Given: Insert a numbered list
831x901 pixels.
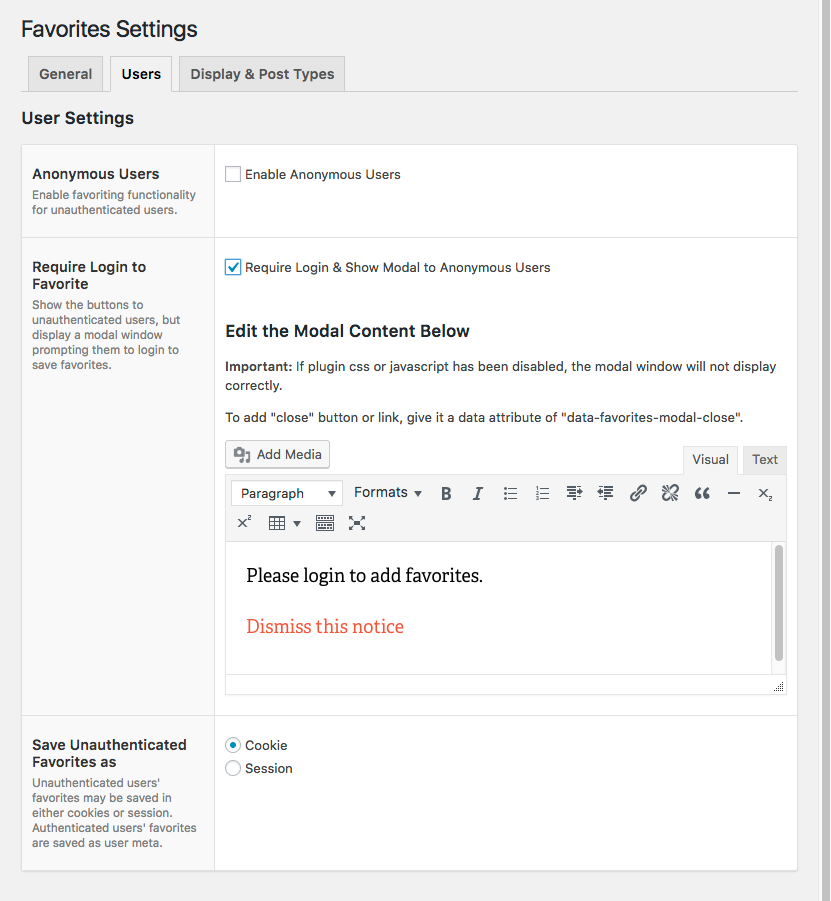Looking at the screenshot, I should [x=542, y=493].
